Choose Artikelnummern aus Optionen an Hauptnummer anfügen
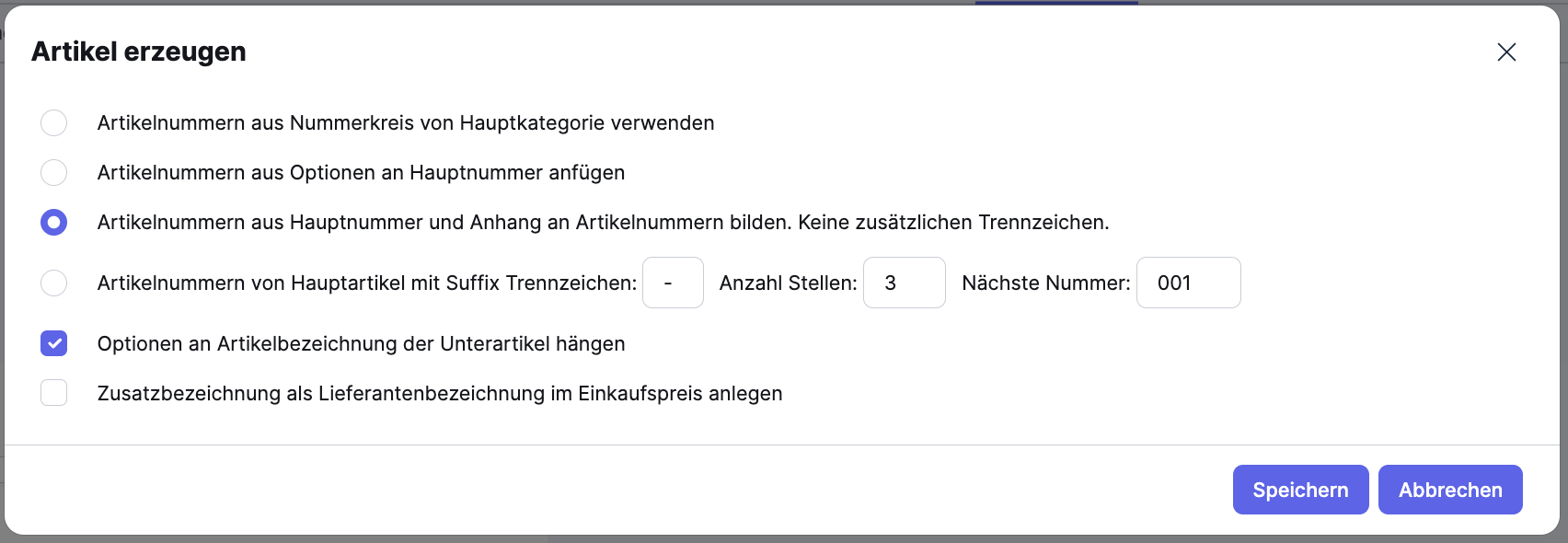Screen dimensions: 1568x543 (53, 172)
